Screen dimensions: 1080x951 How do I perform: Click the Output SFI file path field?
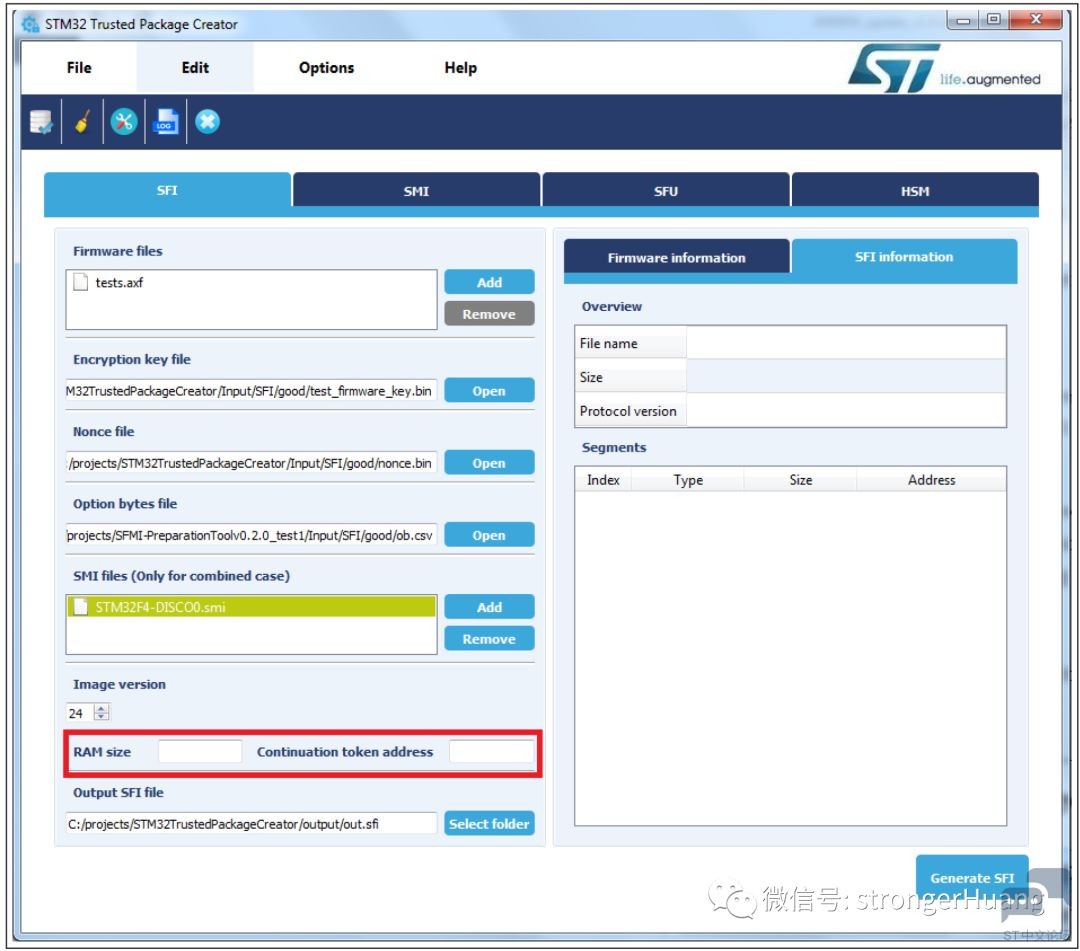pyautogui.click(x=251, y=824)
